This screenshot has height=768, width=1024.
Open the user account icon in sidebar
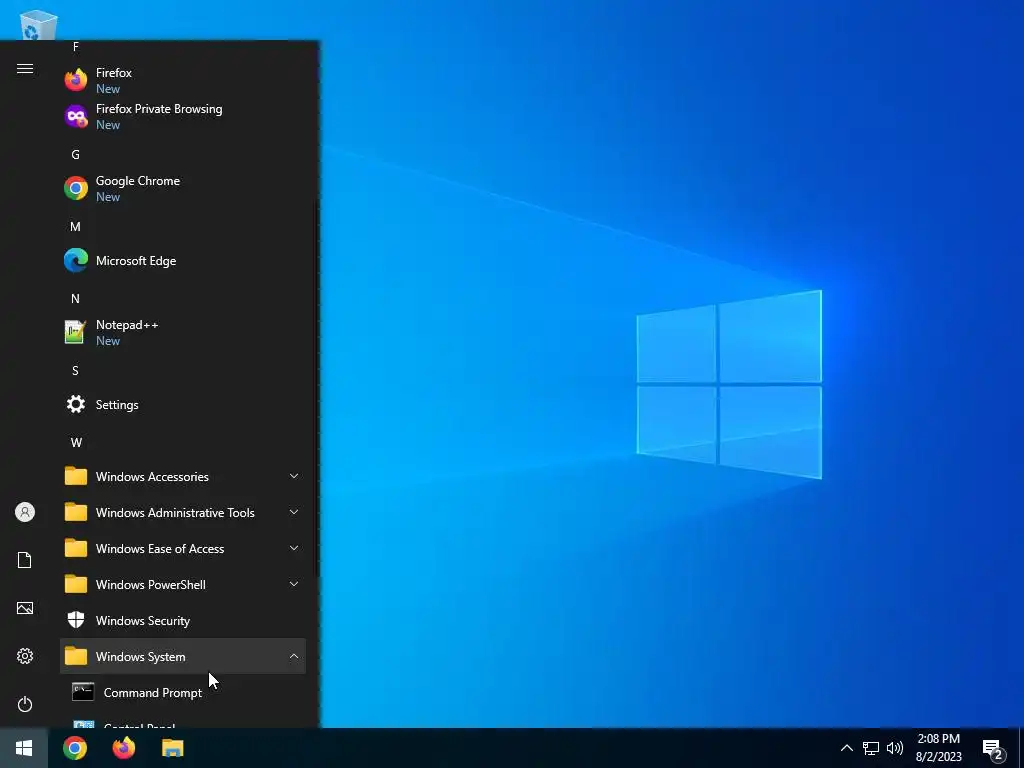click(x=25, y=512)
